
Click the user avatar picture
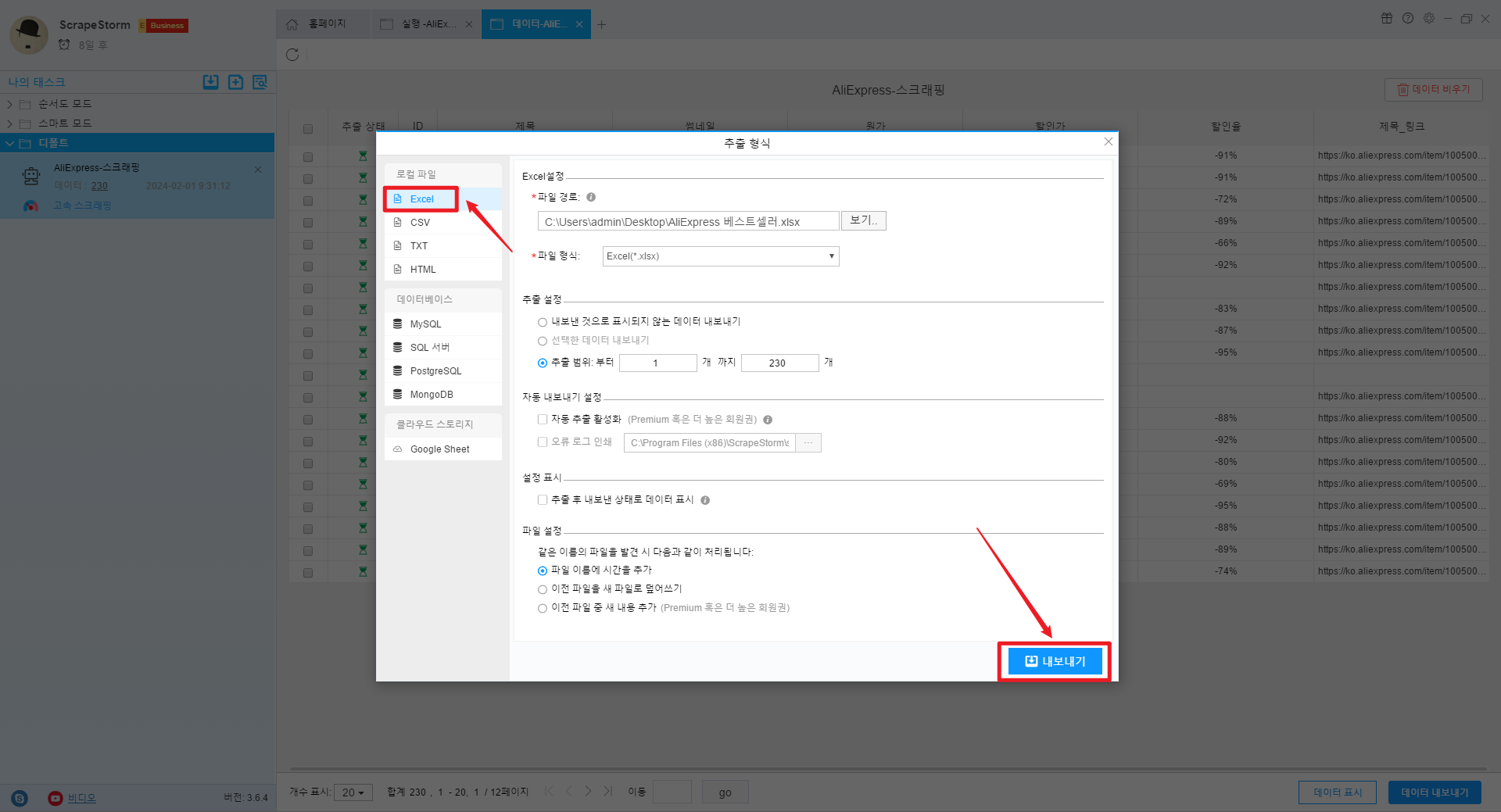(29, 35)
